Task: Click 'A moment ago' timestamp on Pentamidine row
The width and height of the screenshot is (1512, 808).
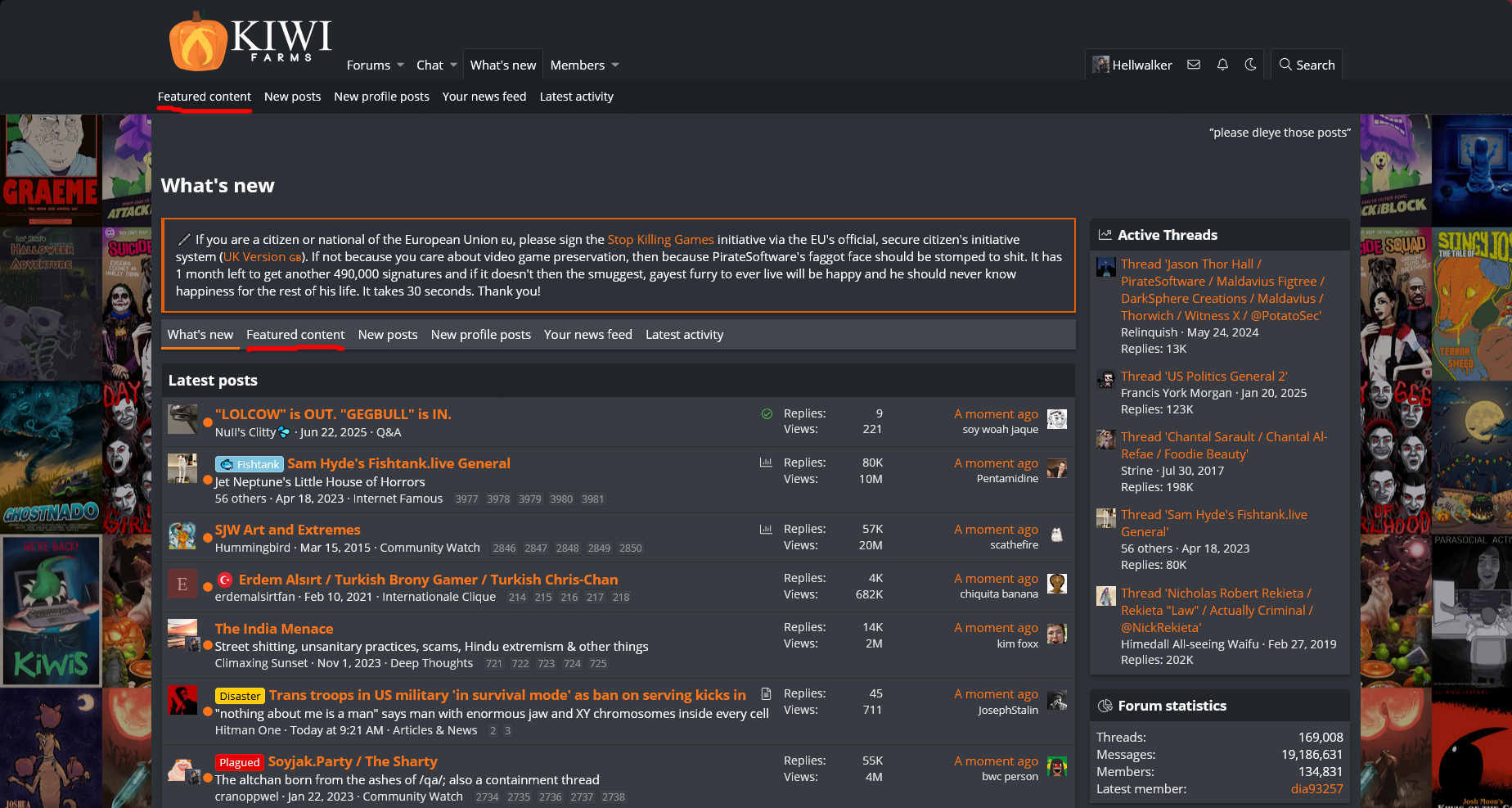Action: point(996,463)
